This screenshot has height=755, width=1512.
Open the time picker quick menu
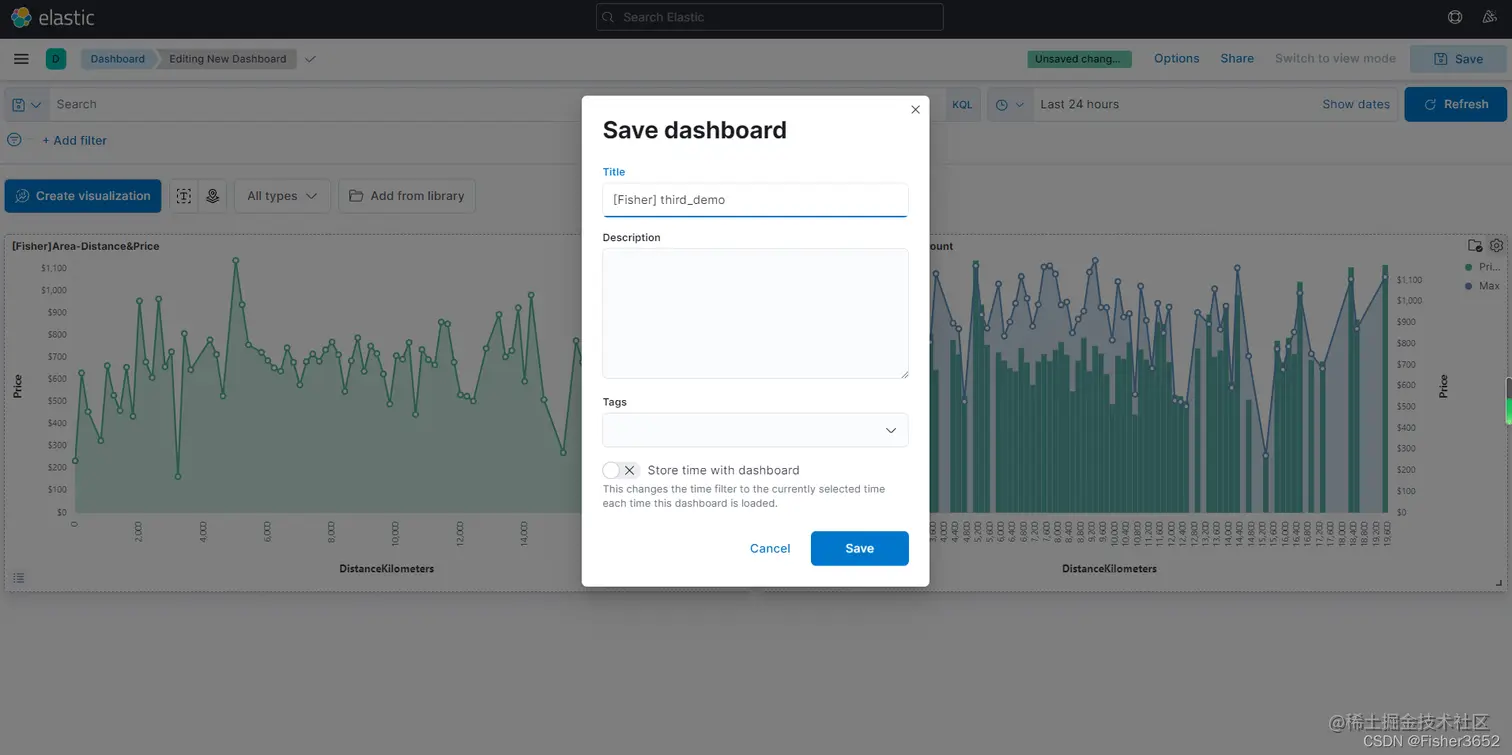pyautogui.click(x=1010, y=104)
